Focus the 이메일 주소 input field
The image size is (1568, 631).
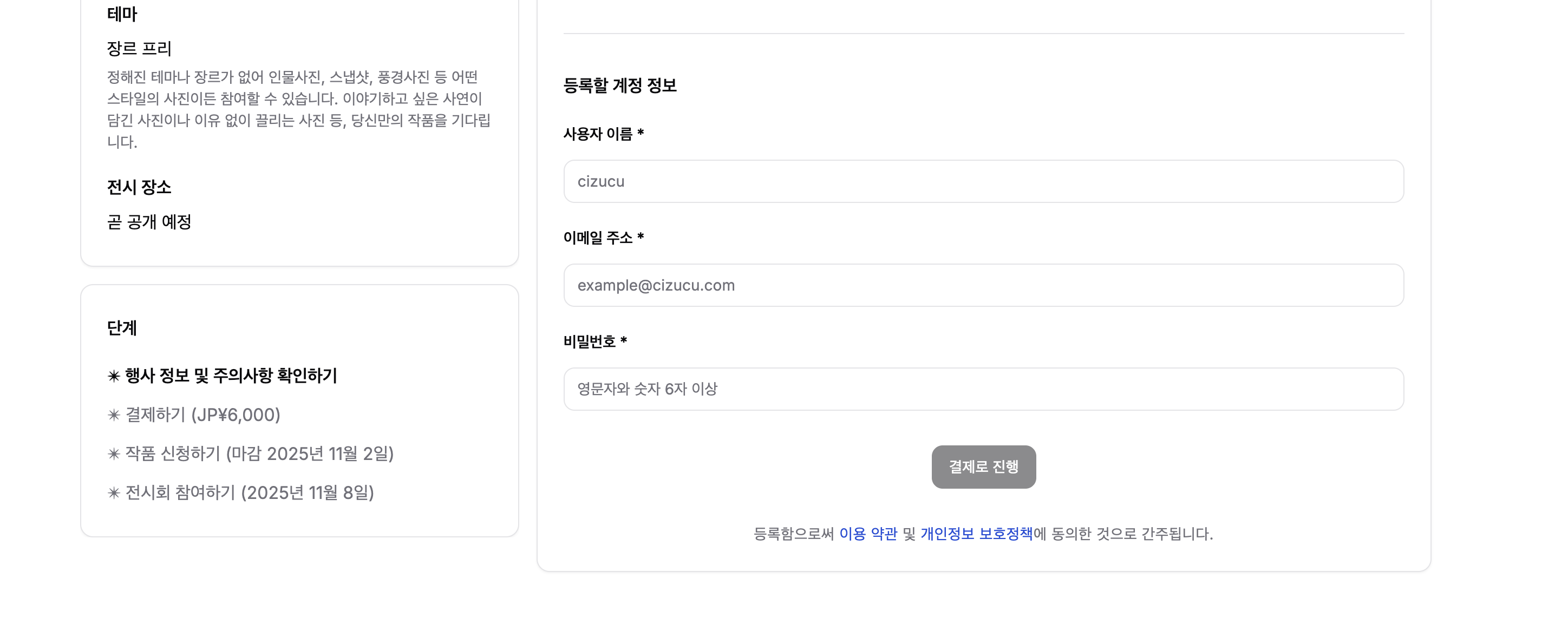pyautogui.click(x=983, y=285)
